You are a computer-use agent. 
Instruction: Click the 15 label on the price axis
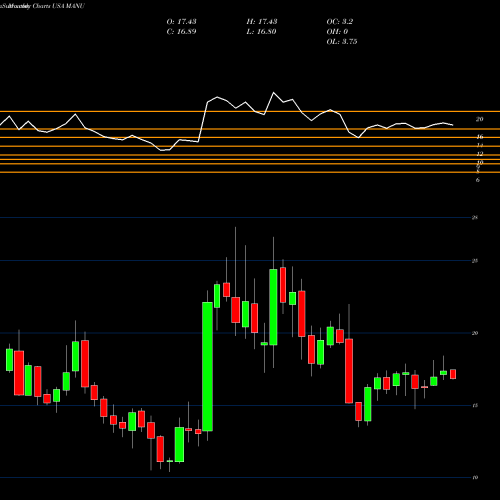pos(475,405)
